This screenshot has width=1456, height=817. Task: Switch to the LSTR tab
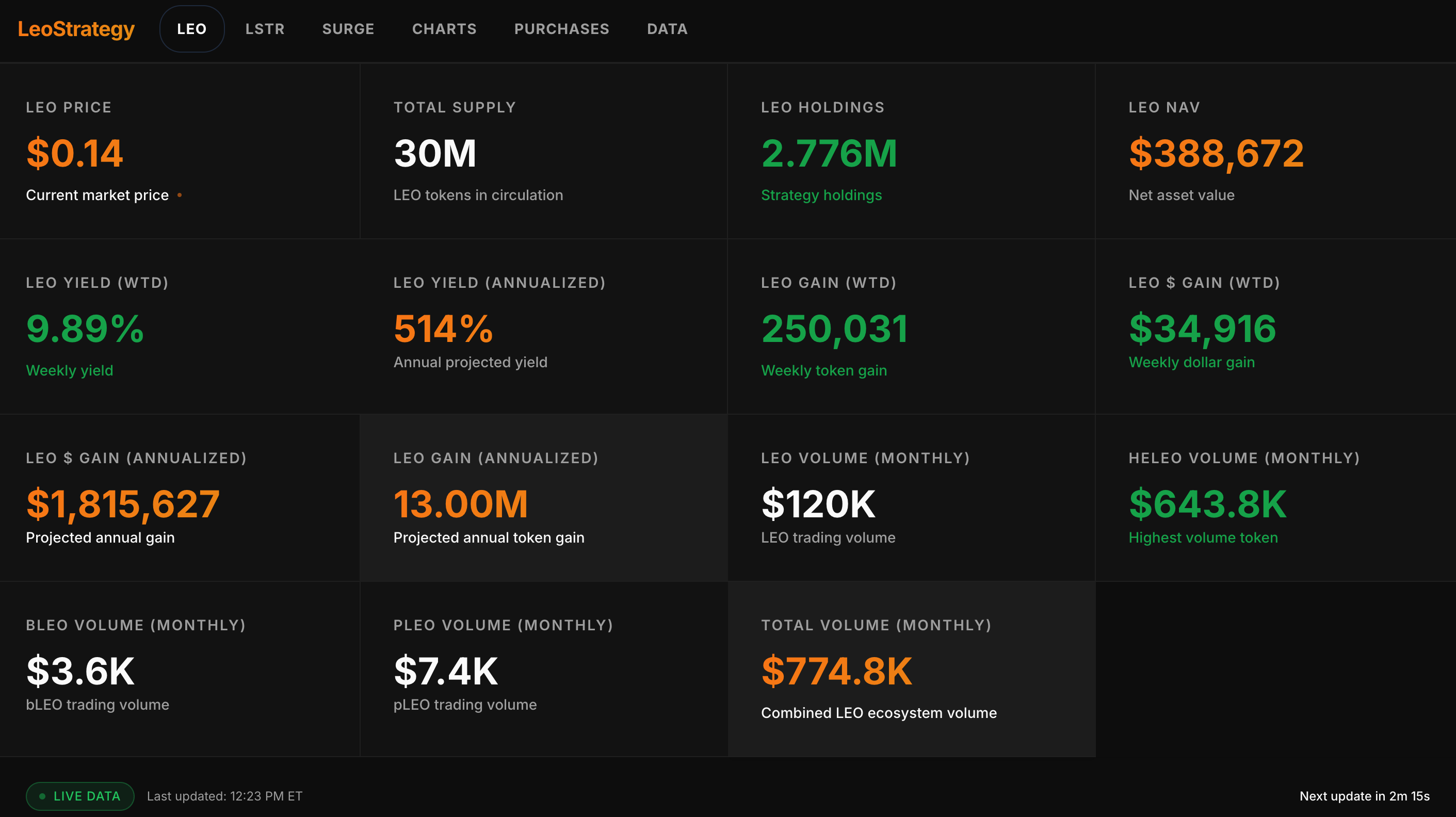(x=265, y=29)
